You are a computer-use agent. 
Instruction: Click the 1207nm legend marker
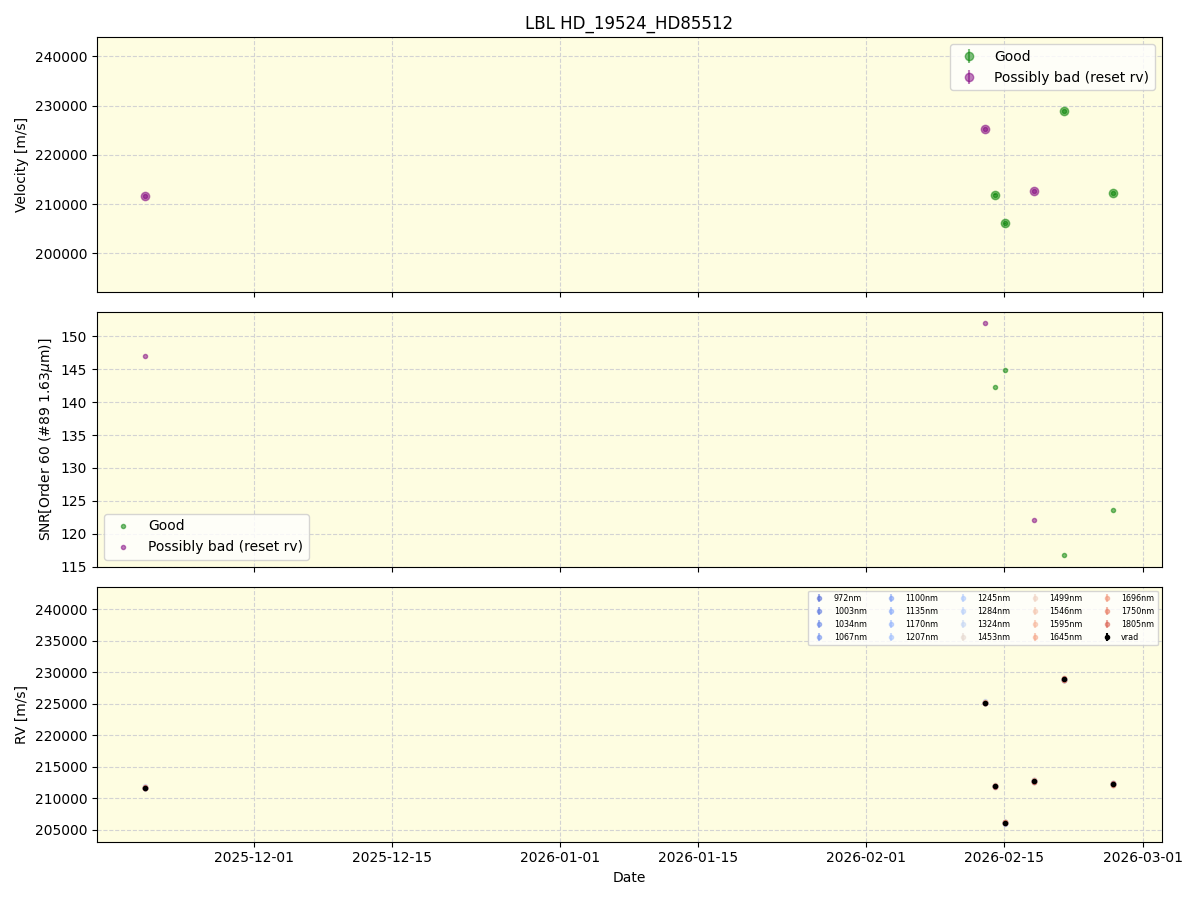tap(891, 637)
